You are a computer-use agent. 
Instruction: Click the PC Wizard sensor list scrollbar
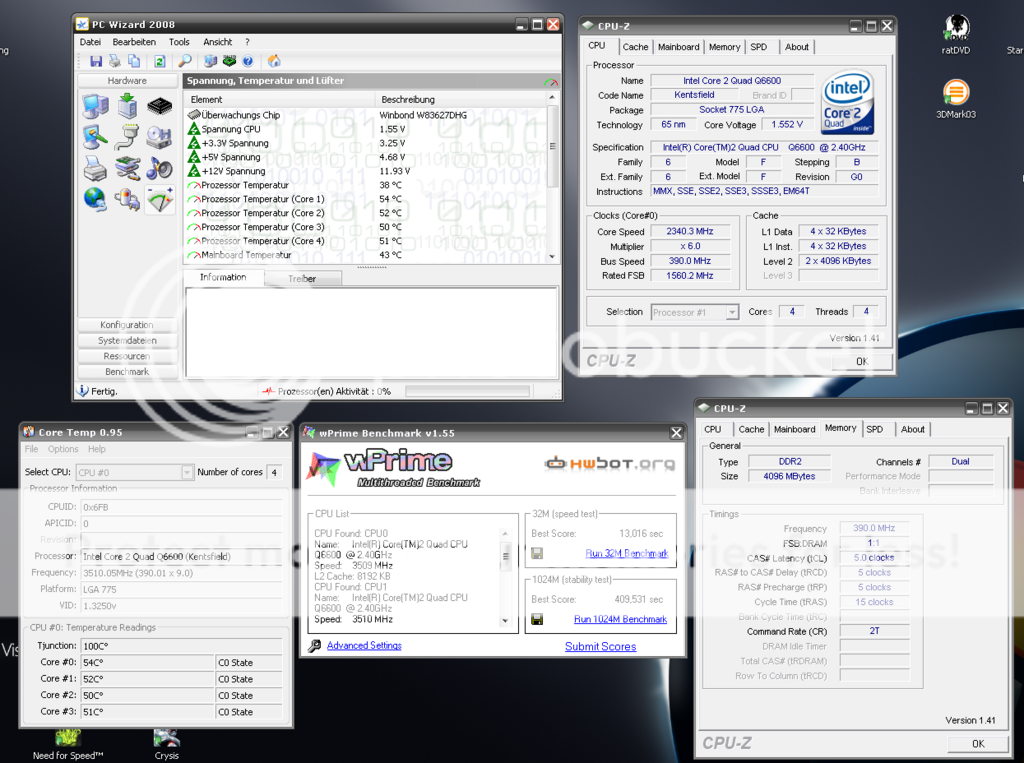[x=552, y=177]
